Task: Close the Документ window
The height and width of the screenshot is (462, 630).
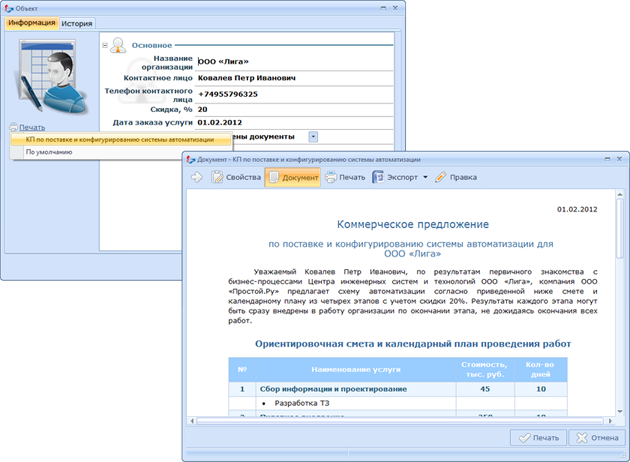Action: pos(620,159)
